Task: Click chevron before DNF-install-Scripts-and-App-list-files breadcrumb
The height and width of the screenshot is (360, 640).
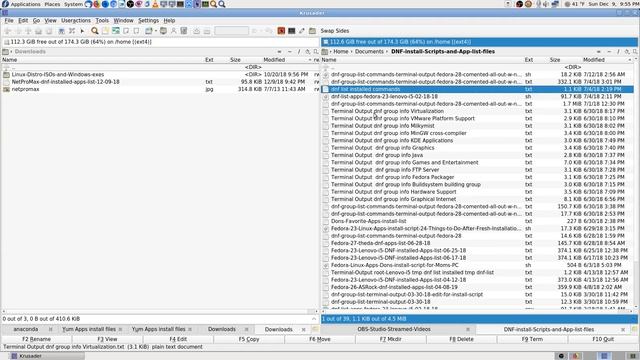Action: [x=387, y=52]
